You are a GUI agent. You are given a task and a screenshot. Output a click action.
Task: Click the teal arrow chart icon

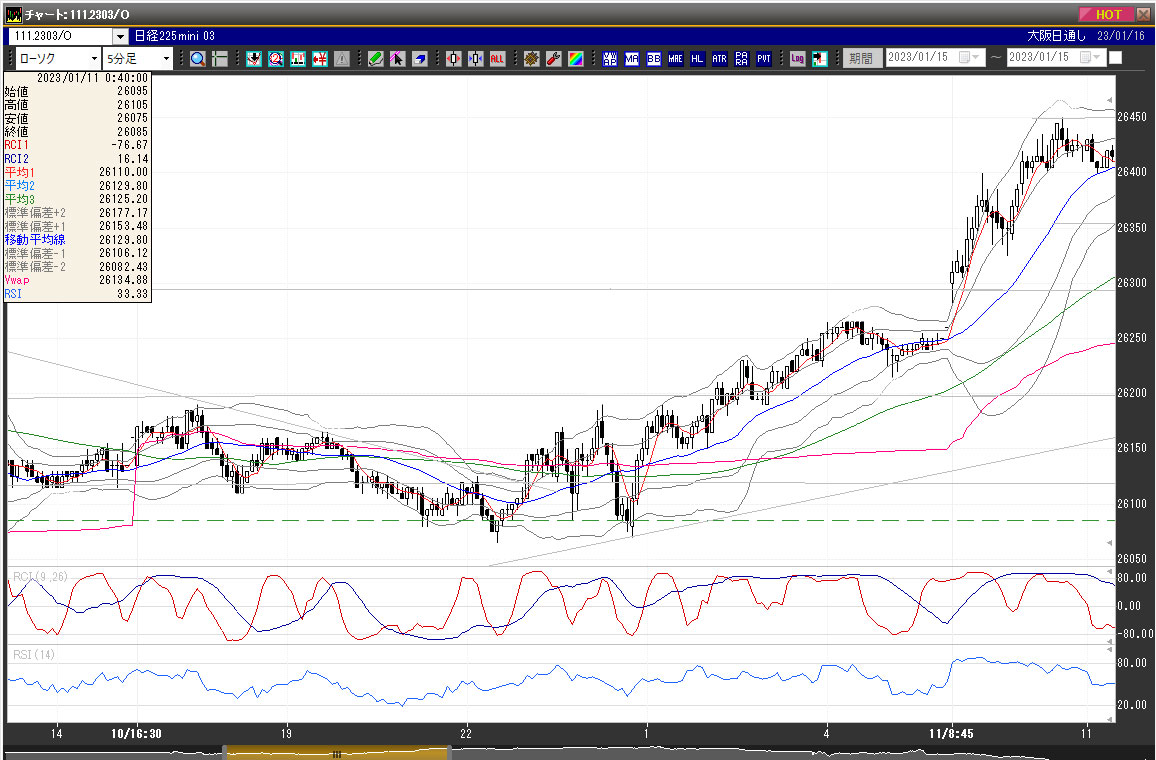click(x=820, y=59)
